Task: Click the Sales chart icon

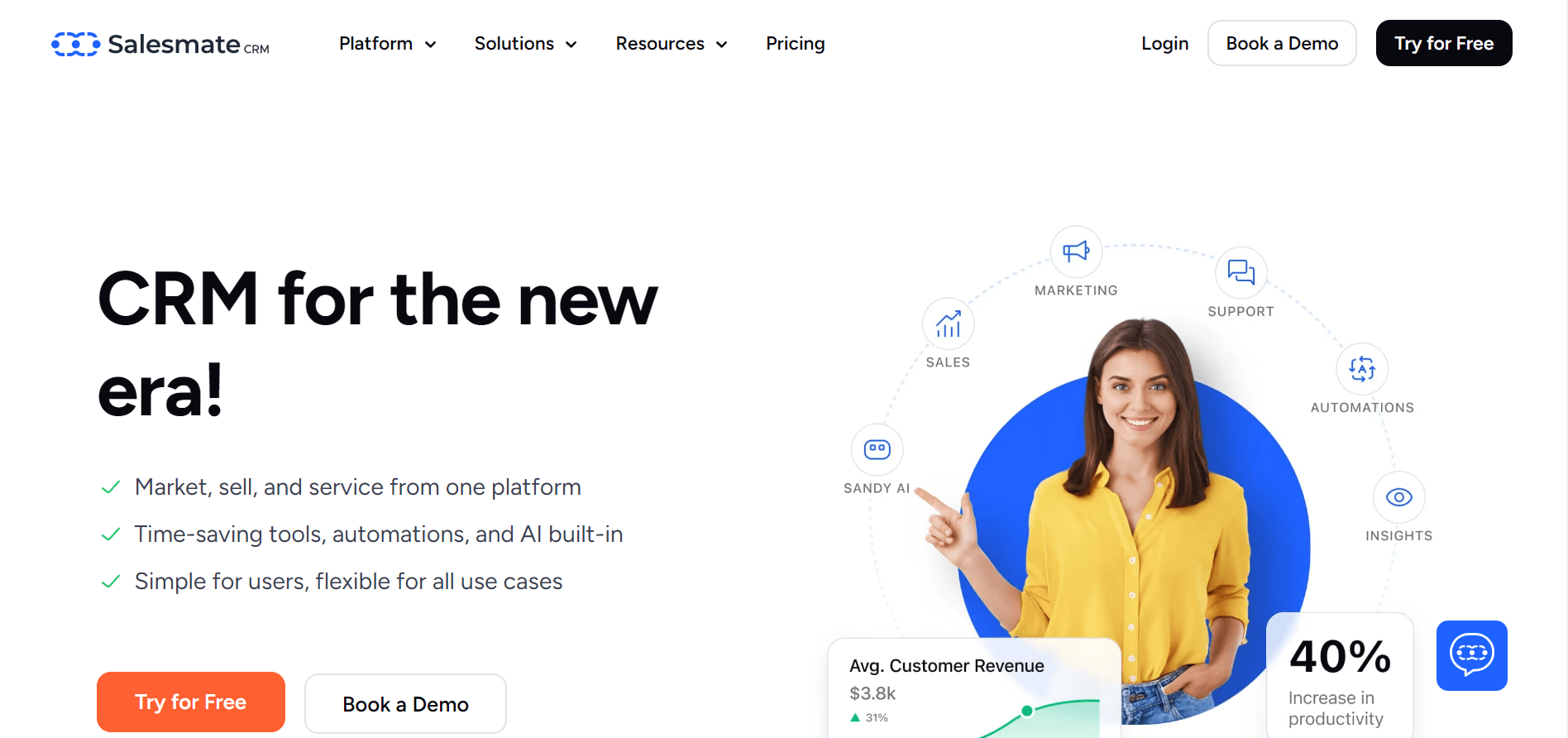Action: coord(949,323)
